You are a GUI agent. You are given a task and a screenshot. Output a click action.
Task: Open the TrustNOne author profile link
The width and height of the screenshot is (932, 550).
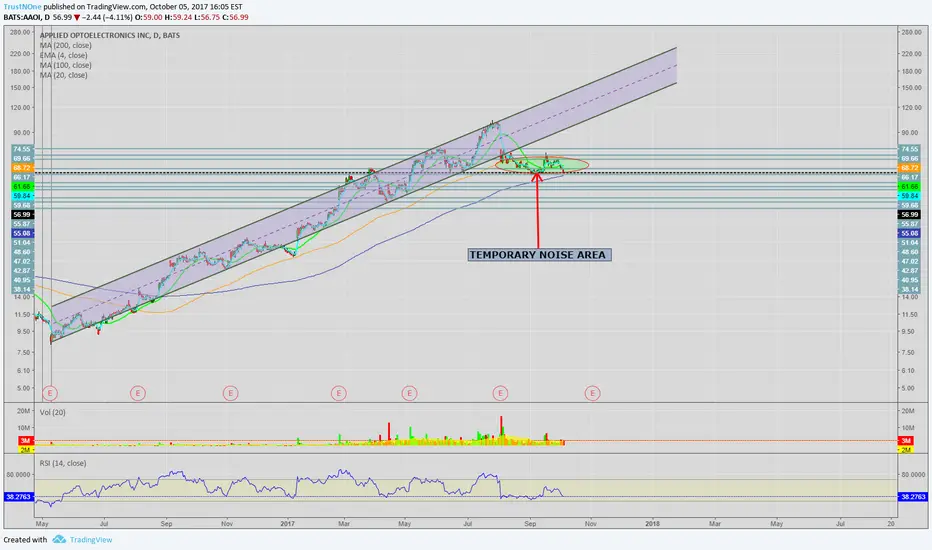[23, 7]
